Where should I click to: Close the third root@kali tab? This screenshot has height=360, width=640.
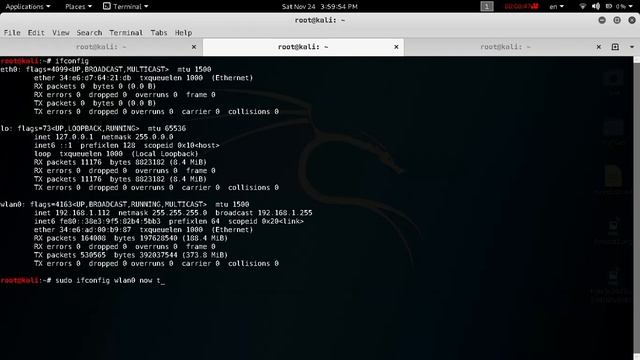click(598, 47)
